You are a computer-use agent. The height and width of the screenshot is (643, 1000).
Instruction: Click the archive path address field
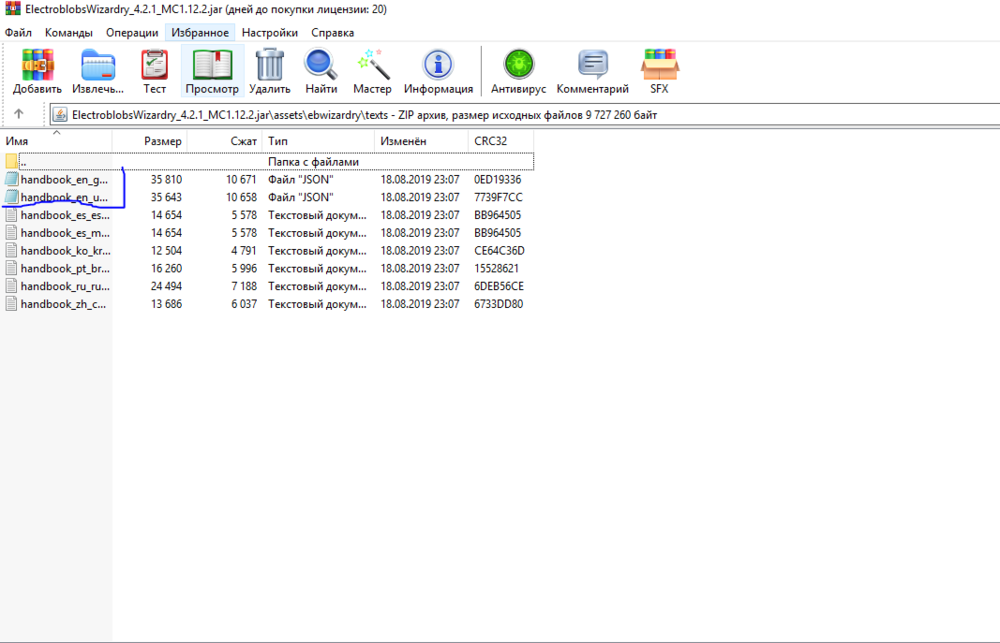(524, 115)
